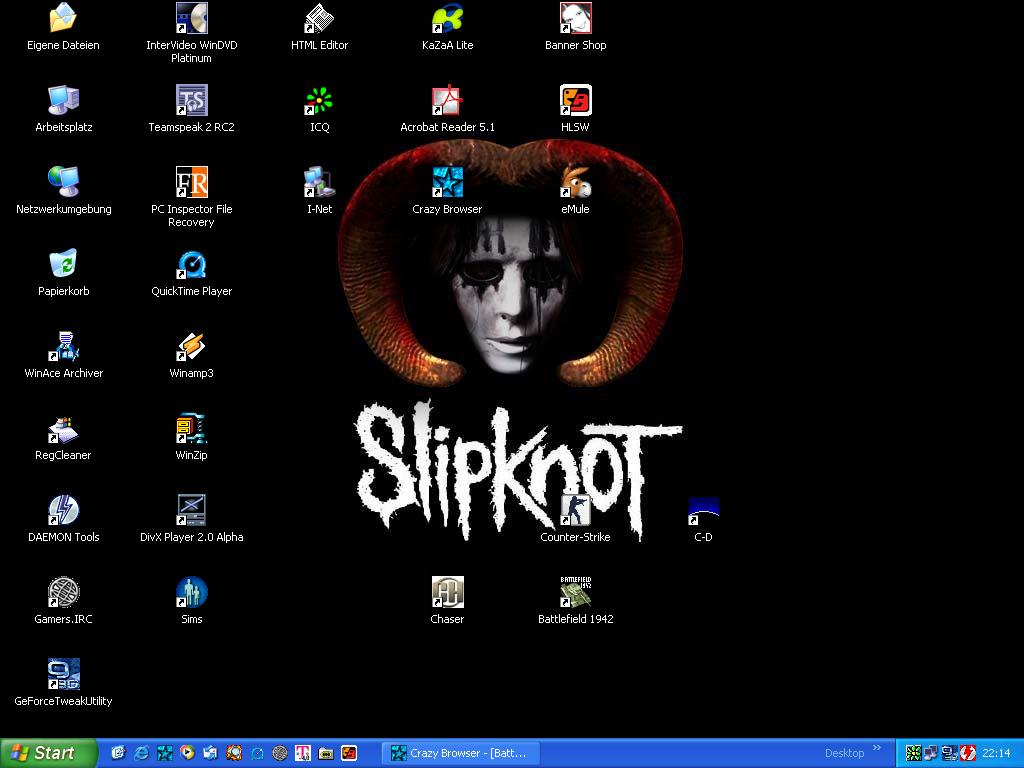Image resolution: width=1024 pixels, height=768 pixels.
Task: Click Gamers.IRC globe in quick launch
Action: pyautogui.click(x=280, y=753)
